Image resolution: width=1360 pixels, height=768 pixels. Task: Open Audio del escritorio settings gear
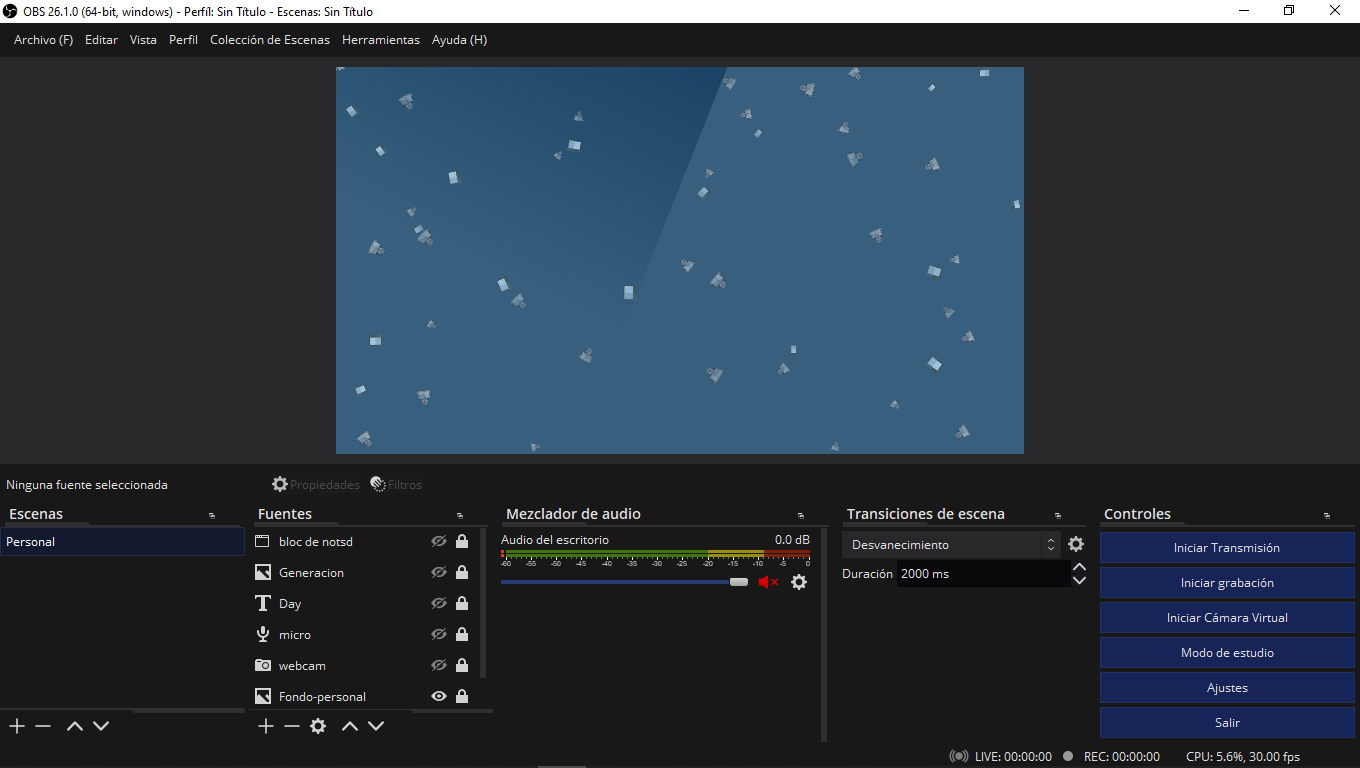799,582
